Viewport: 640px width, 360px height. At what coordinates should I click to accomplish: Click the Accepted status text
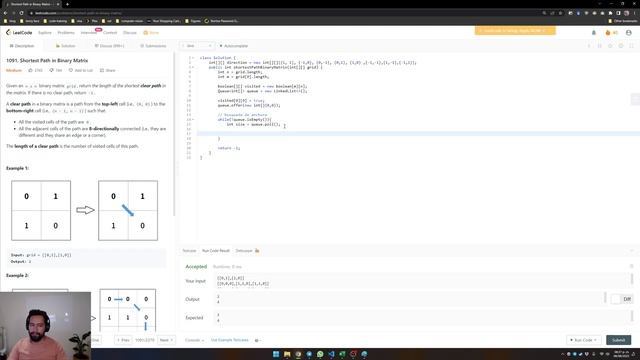coord(196,267)
